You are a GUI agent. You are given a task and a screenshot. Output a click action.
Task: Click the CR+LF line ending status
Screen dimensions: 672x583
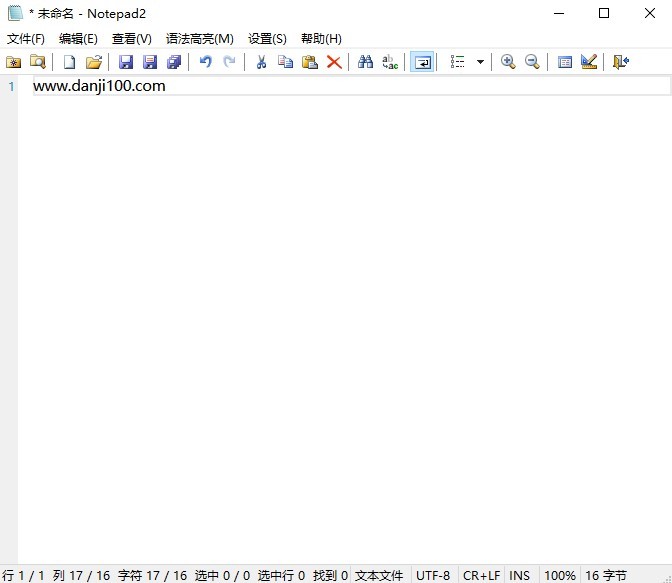coord(481,575)
